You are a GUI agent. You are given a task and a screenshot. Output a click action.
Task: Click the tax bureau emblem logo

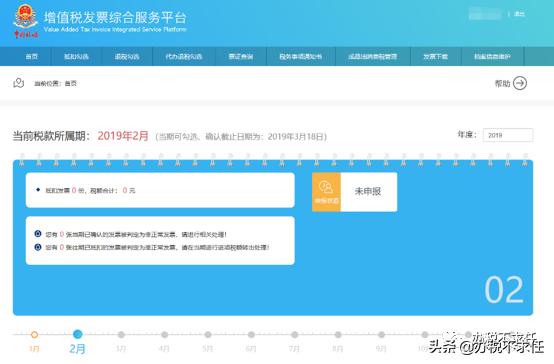[25, 21]
